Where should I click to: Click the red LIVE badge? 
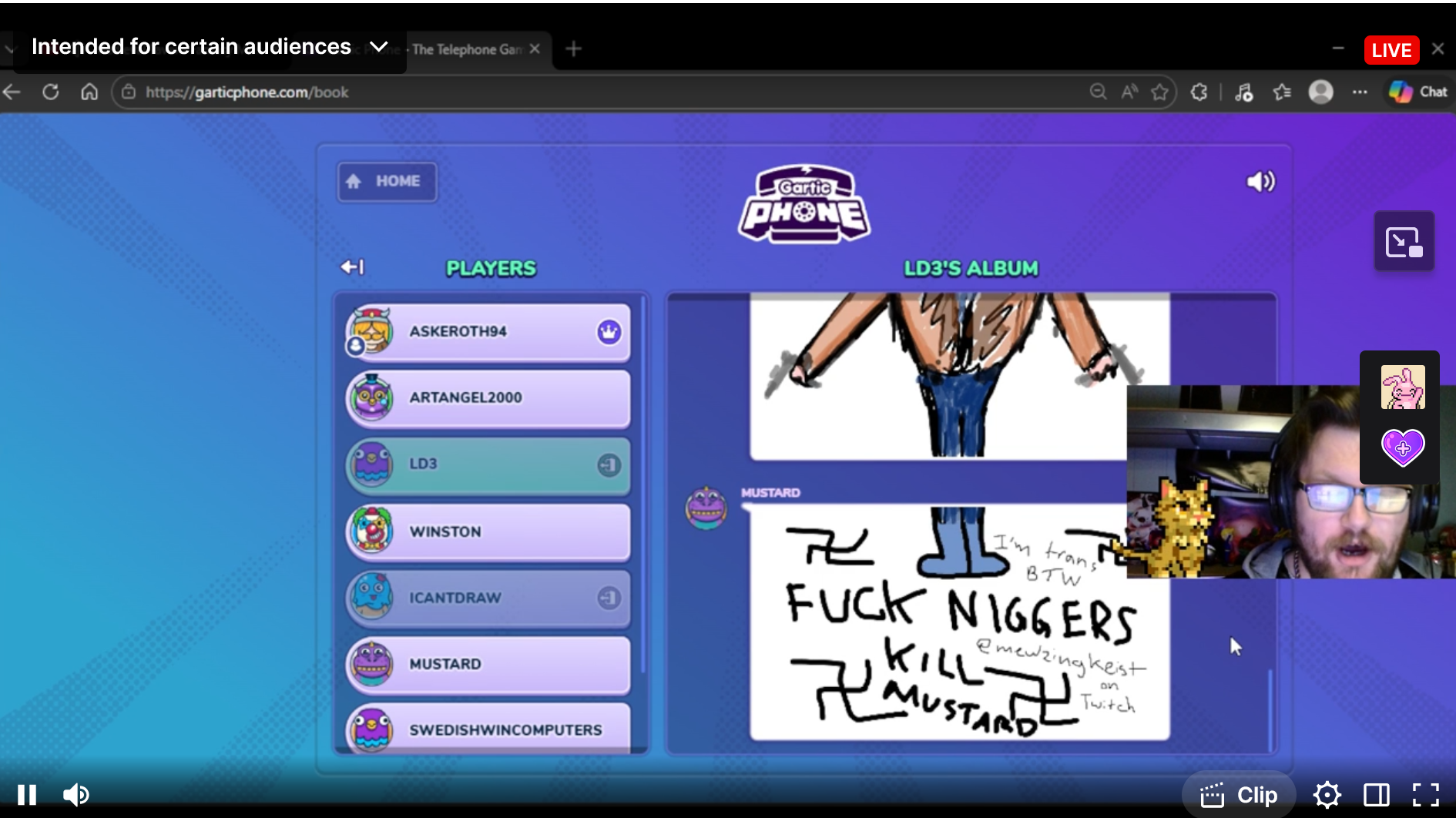[1391, 50]
